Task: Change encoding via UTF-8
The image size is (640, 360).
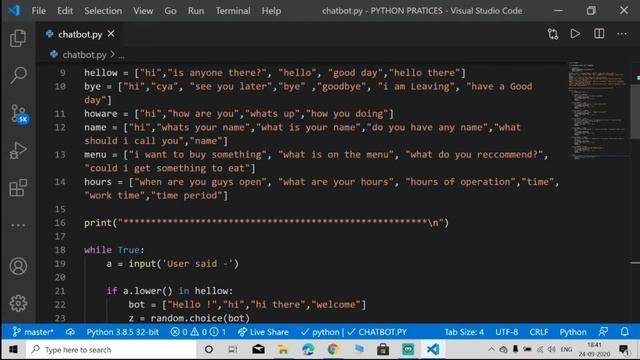Action: coord(507,332)
